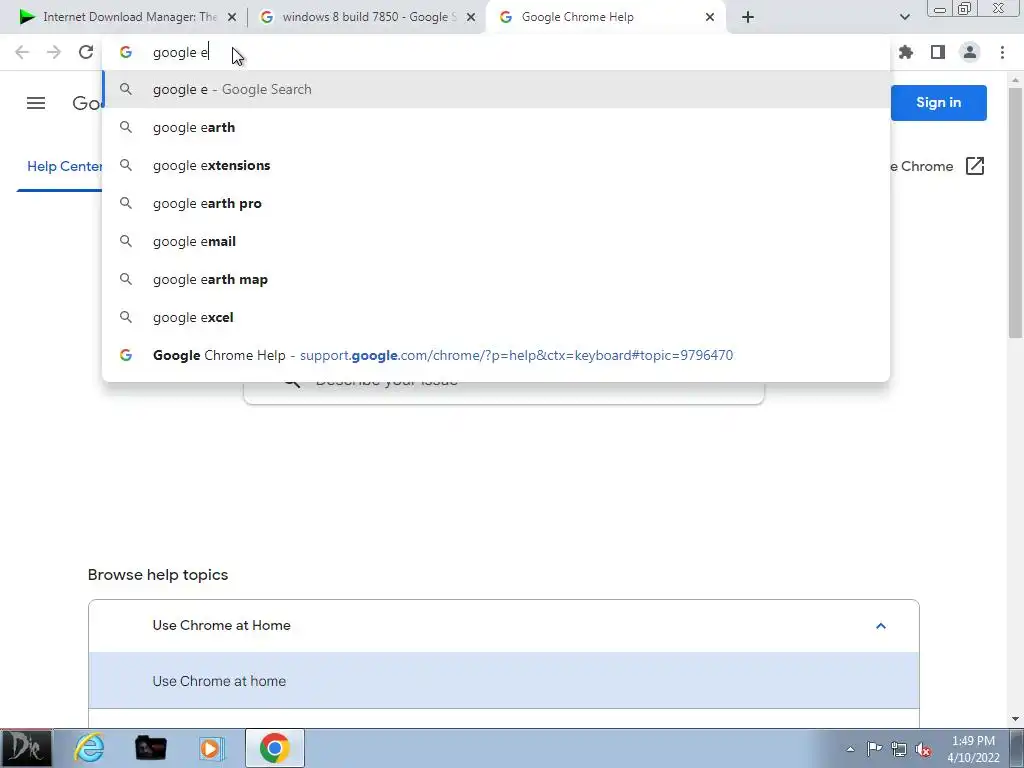Open the profile avatar menu
The height and width of the screenshot is (768, 1024).
970,52
